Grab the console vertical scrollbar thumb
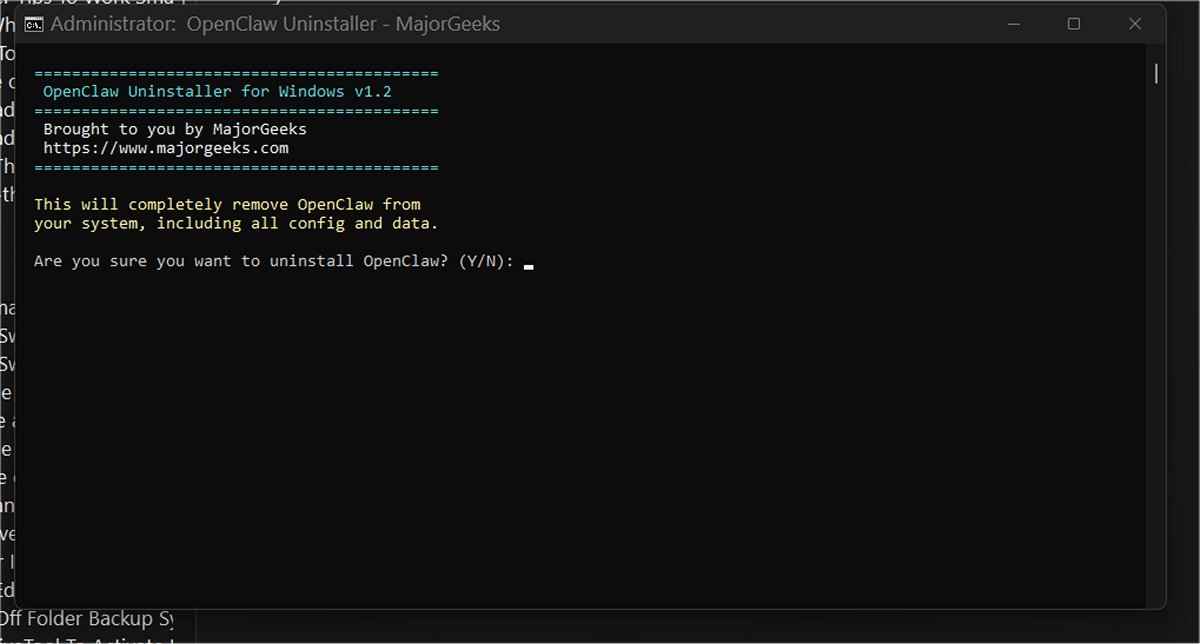Viewport: 1200px width, 644px height. 1156,73
